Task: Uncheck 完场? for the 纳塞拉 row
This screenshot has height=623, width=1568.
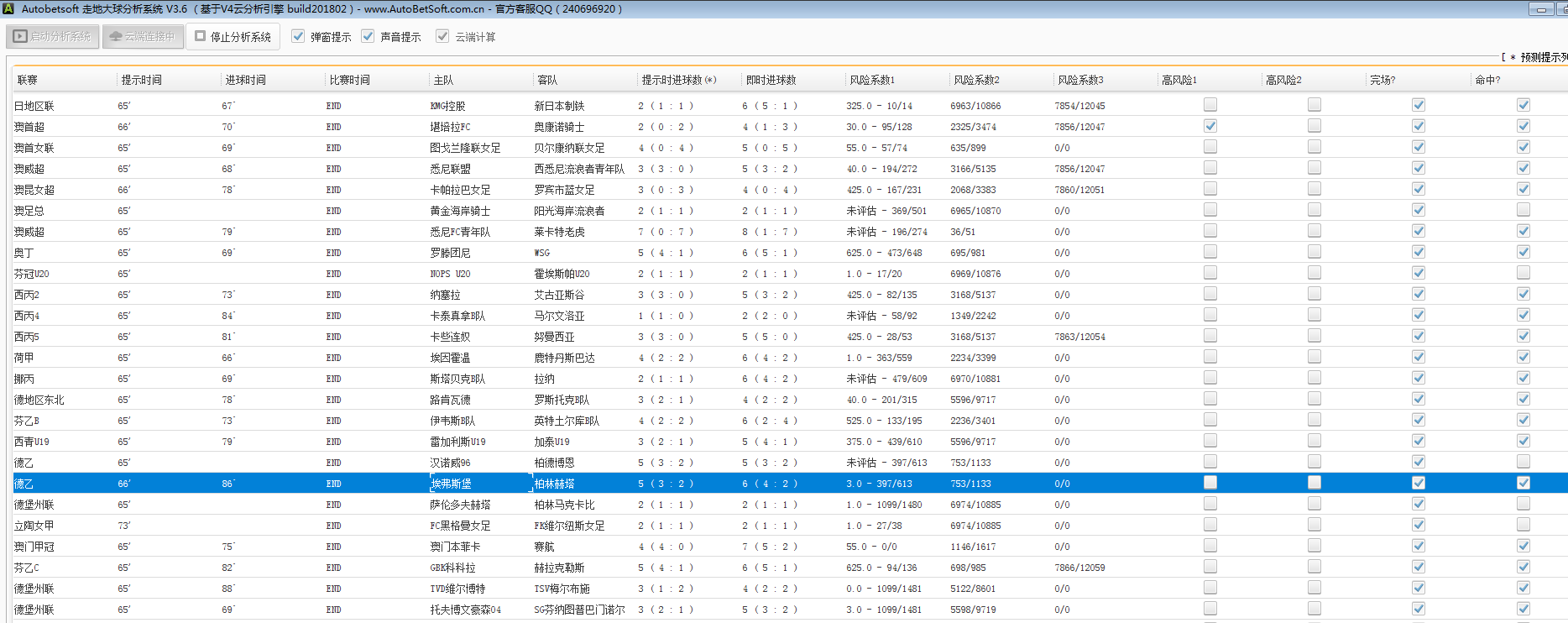Action: [x=1418, y=294]
